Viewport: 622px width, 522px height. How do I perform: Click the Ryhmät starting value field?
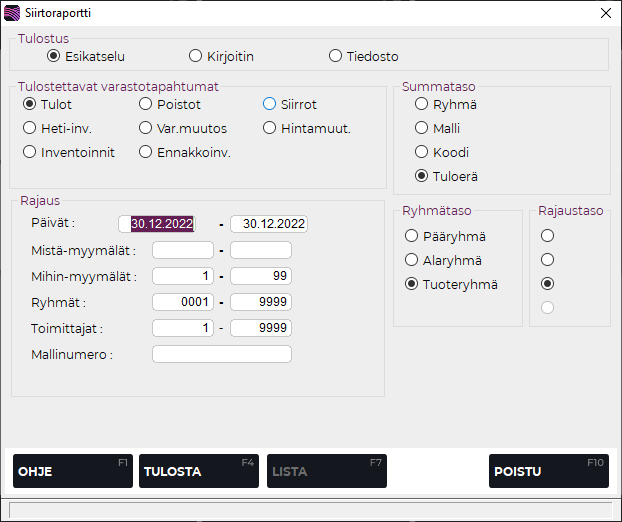tap(183, 302)
